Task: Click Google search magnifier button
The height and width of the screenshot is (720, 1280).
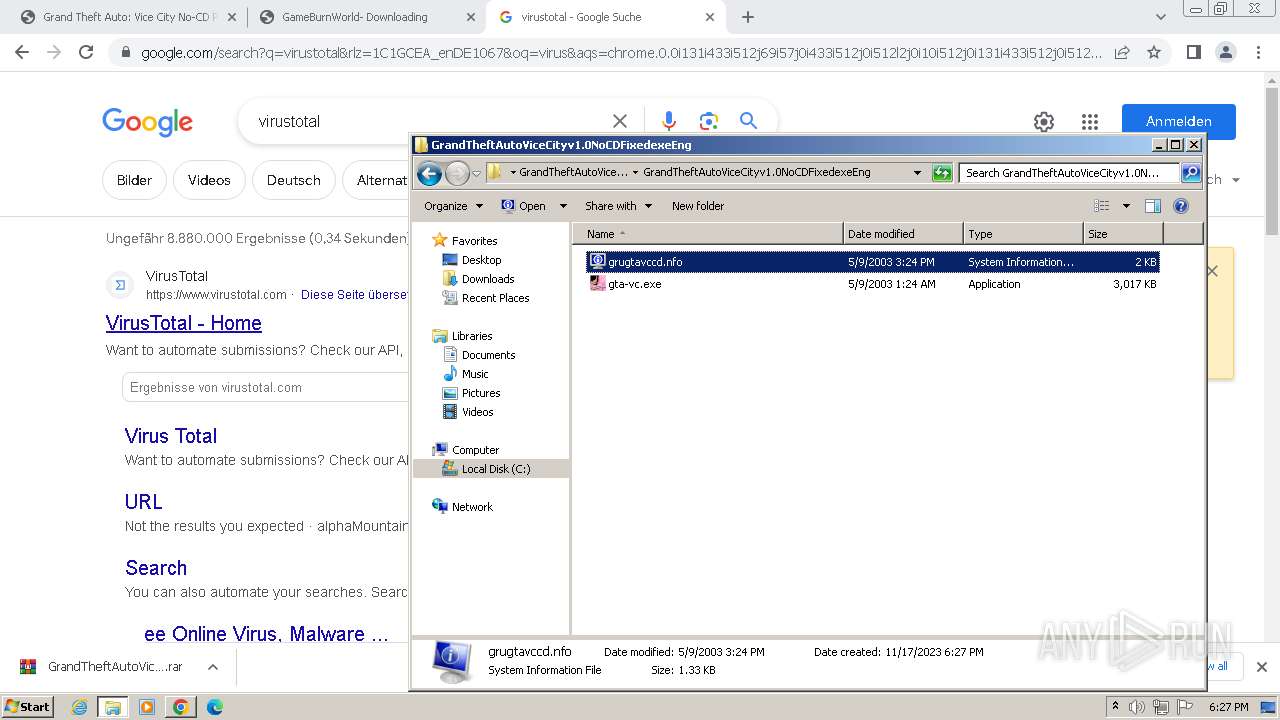Action: point(748,121)
